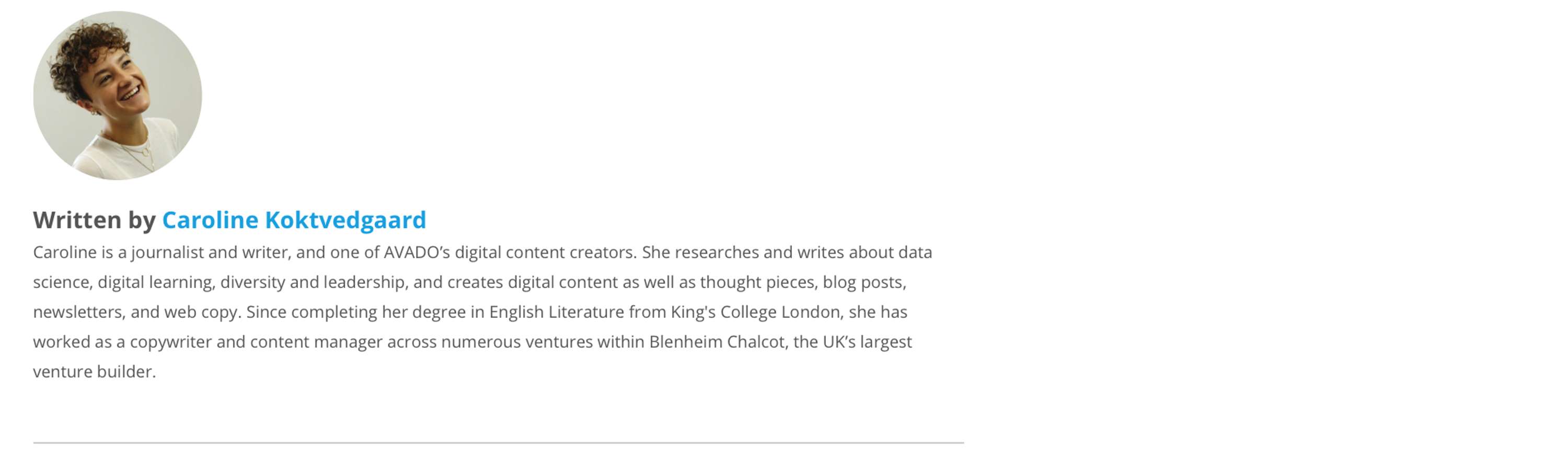The image size is (1568, 459).
Task: Click the word "AVADO's" in the bio
Action: click(x=417, y=252)
